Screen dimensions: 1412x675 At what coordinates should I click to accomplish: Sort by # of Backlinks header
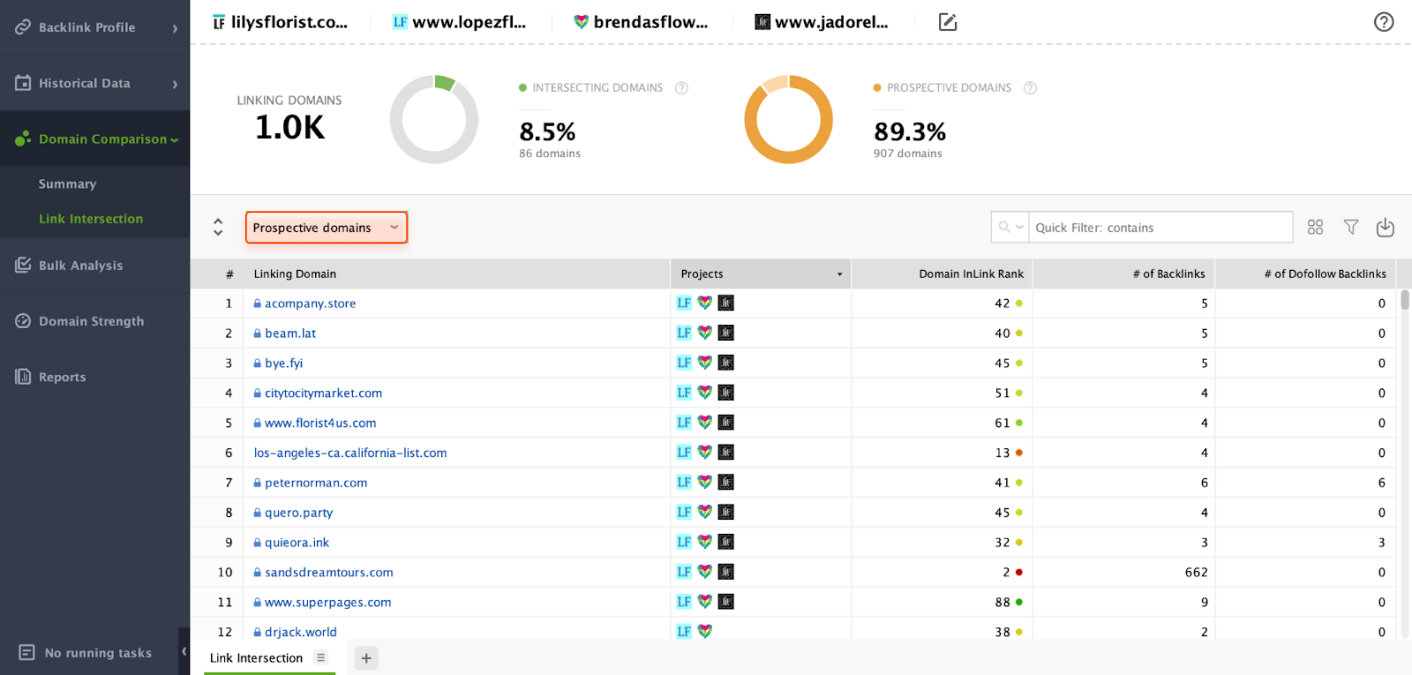(x=1124, y=274)
